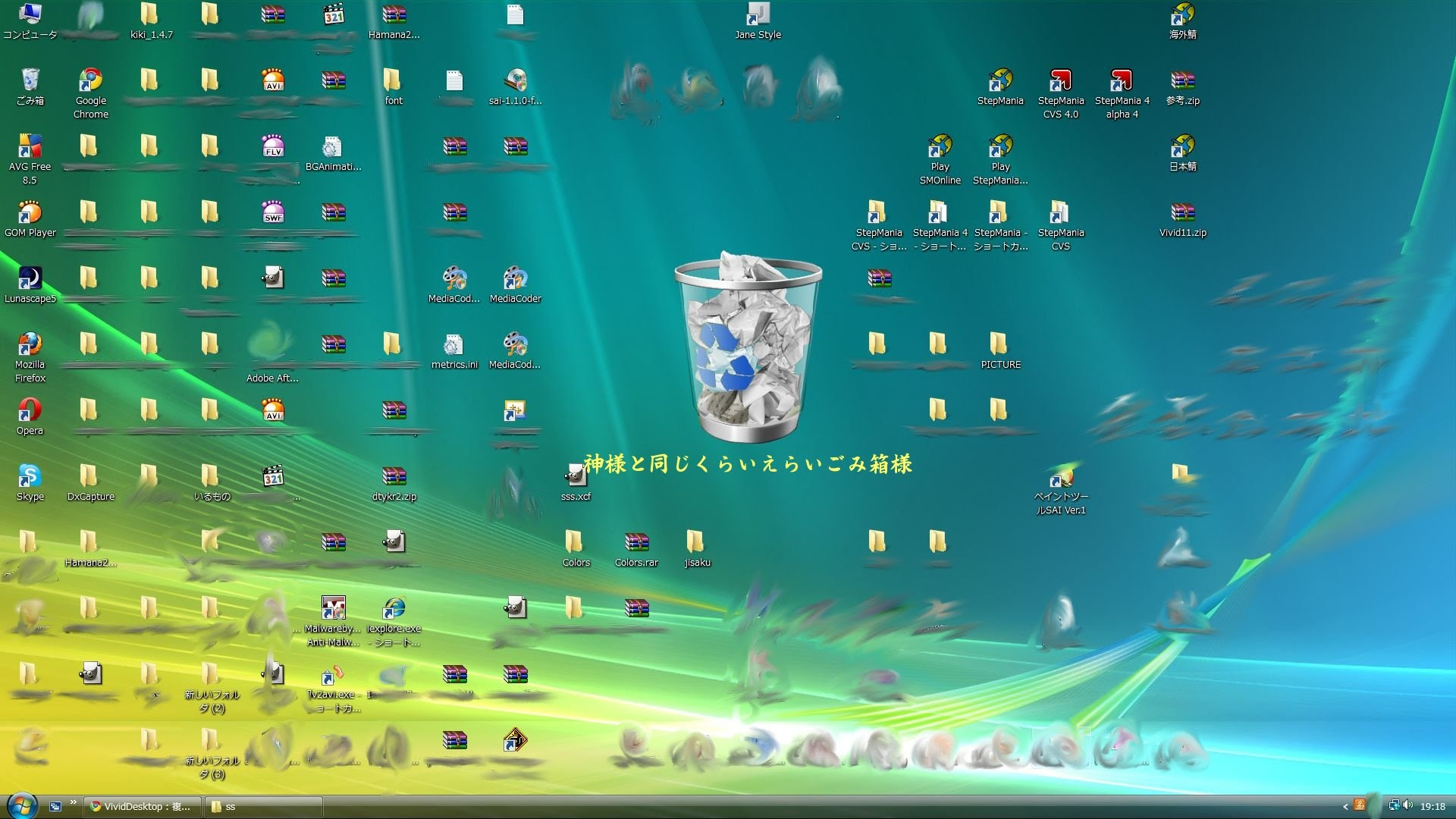Expand the Quick Launch overflow chevron
The width and height of the screenshot is (1456, 819).
tap(73, 802)
